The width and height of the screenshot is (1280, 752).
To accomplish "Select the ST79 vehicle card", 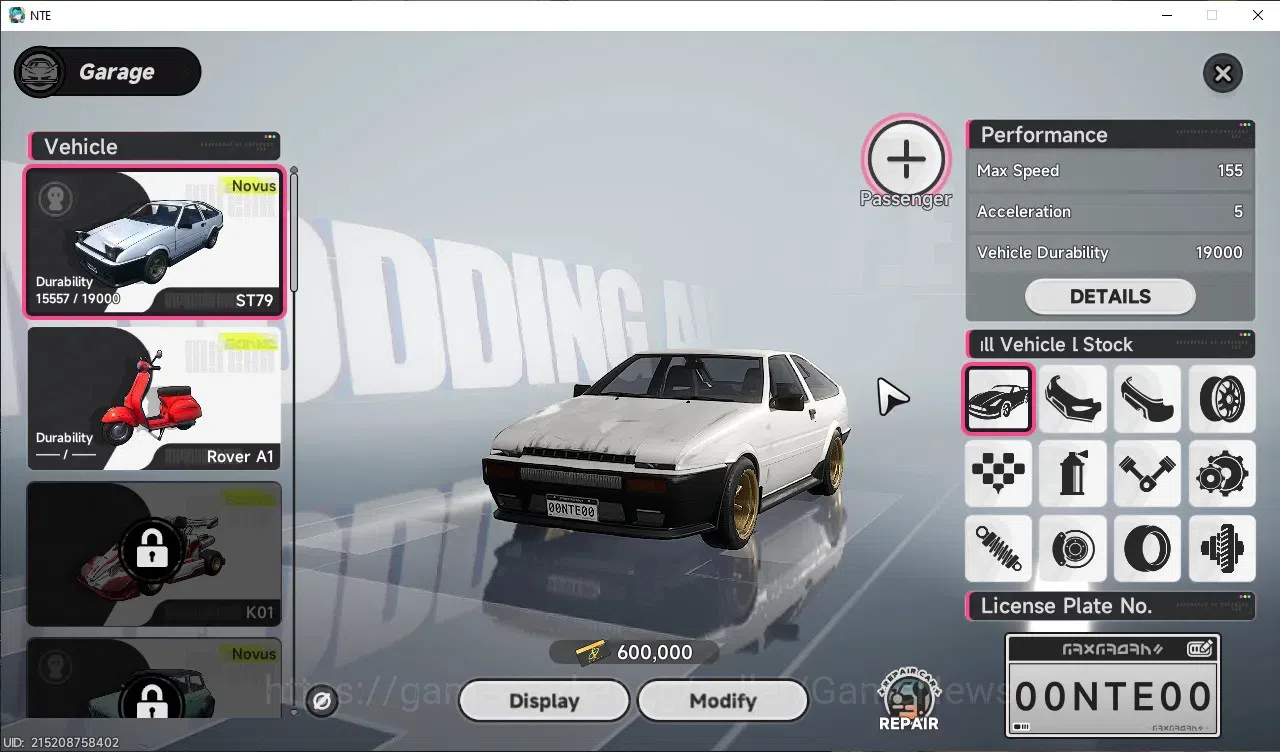I will (x=154, y=242).
